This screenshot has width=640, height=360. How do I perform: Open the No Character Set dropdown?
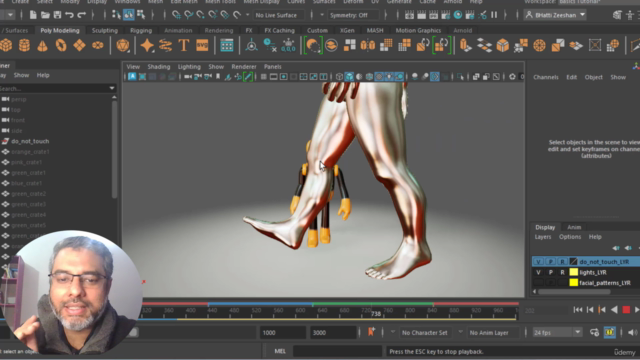point(425,333)
